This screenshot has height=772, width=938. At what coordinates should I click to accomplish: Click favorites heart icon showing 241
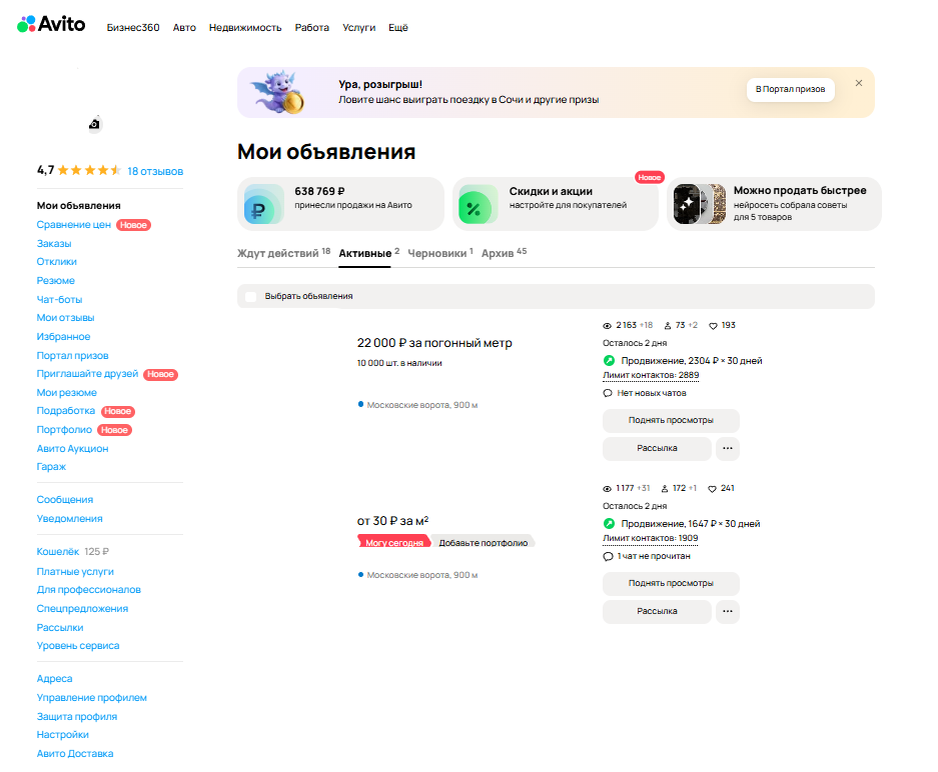click(x=712, y=489)
